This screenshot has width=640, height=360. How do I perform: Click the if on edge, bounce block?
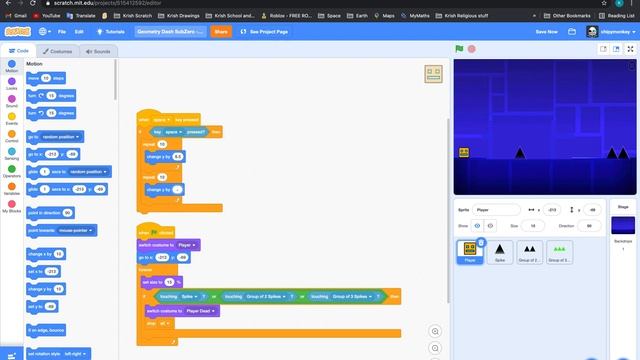click(x=46, y=330)
